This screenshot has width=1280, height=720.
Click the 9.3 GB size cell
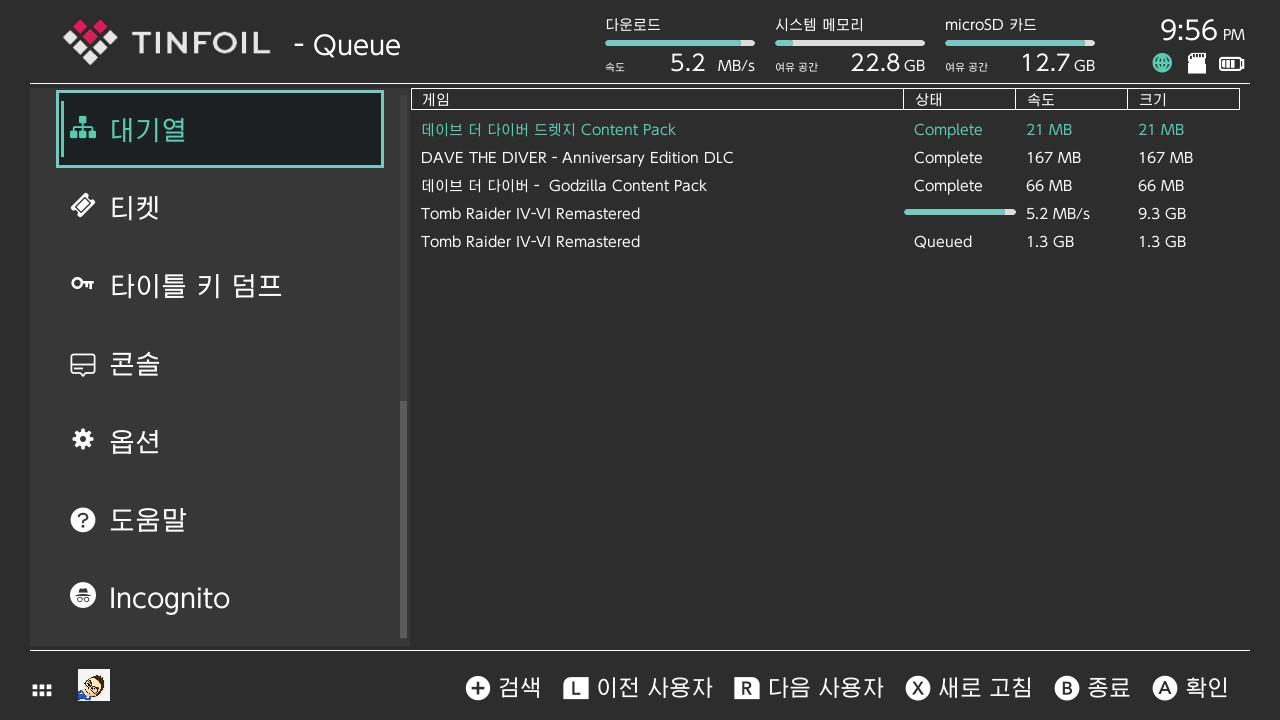[x=1162, y=214]
